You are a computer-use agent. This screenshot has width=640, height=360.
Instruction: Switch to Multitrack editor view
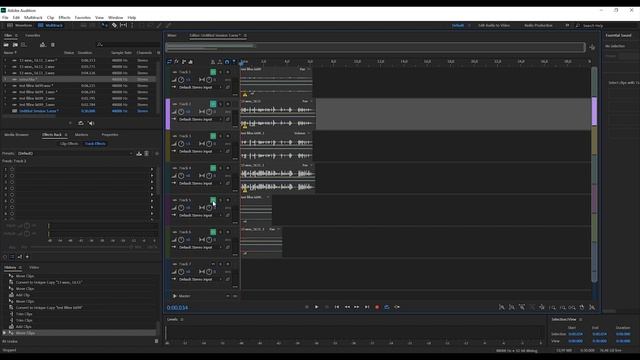(51, 25)
